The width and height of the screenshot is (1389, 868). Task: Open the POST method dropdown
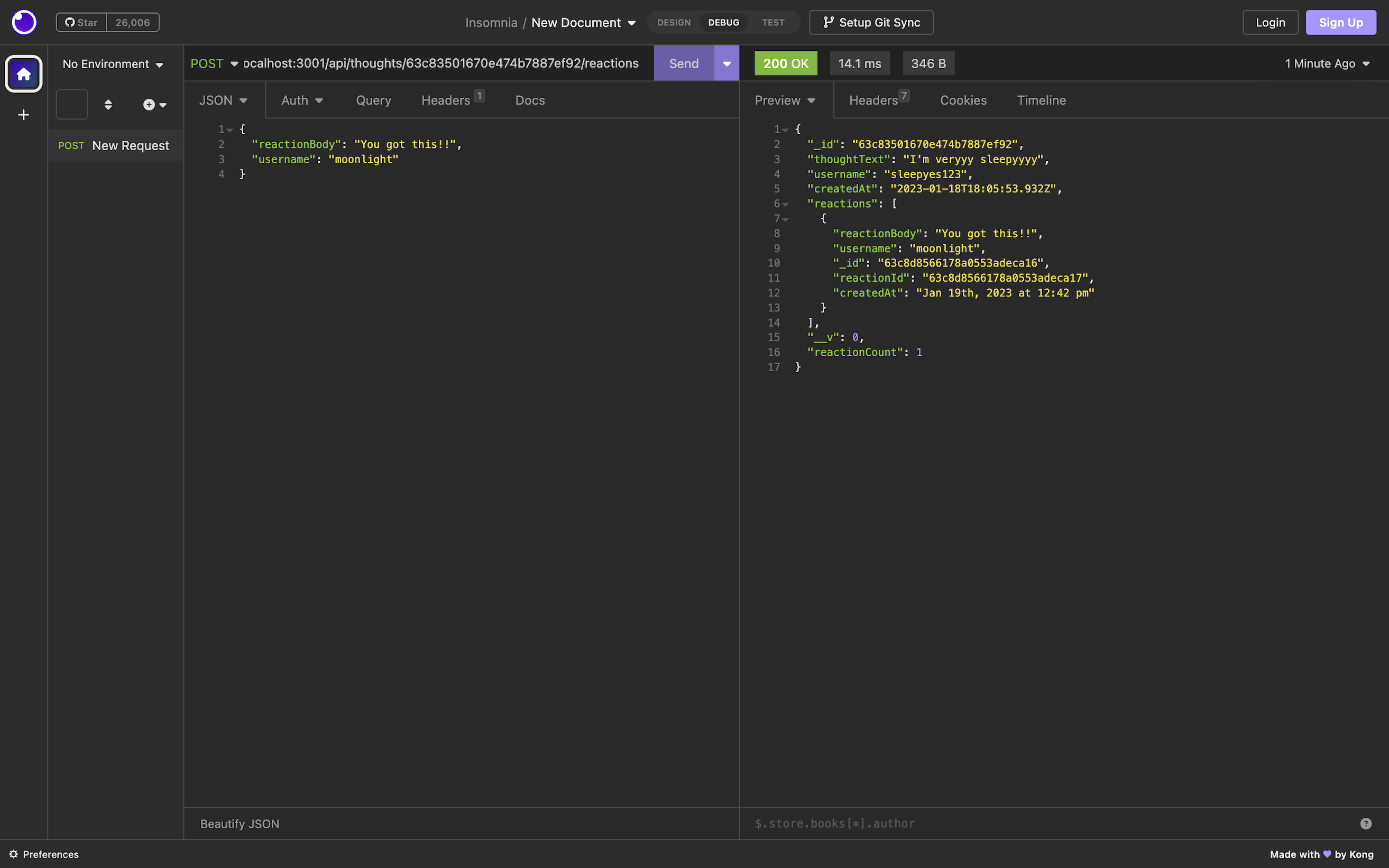(214, 63)
